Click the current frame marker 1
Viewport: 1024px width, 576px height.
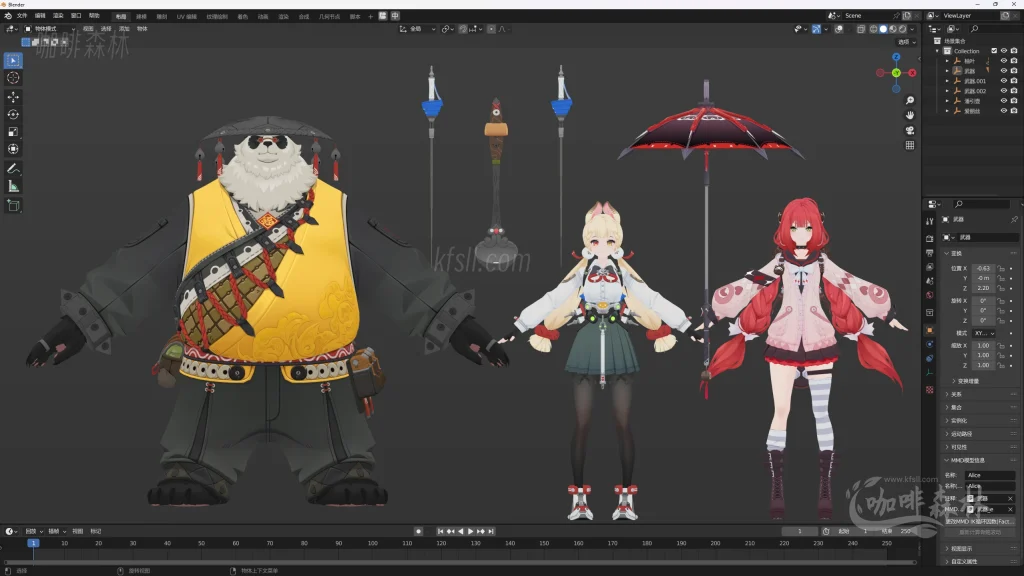pyautogui.click(x=33, y=543)
